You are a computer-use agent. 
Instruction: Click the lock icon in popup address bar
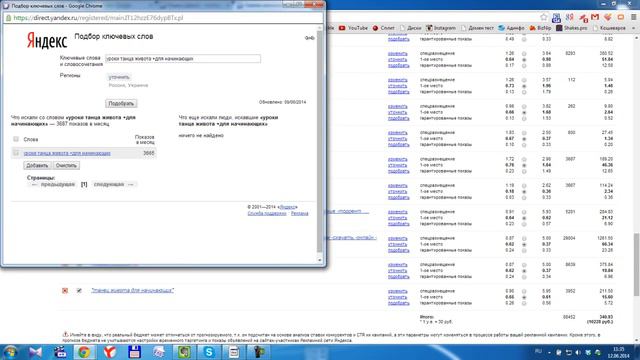tap(8, 18)
